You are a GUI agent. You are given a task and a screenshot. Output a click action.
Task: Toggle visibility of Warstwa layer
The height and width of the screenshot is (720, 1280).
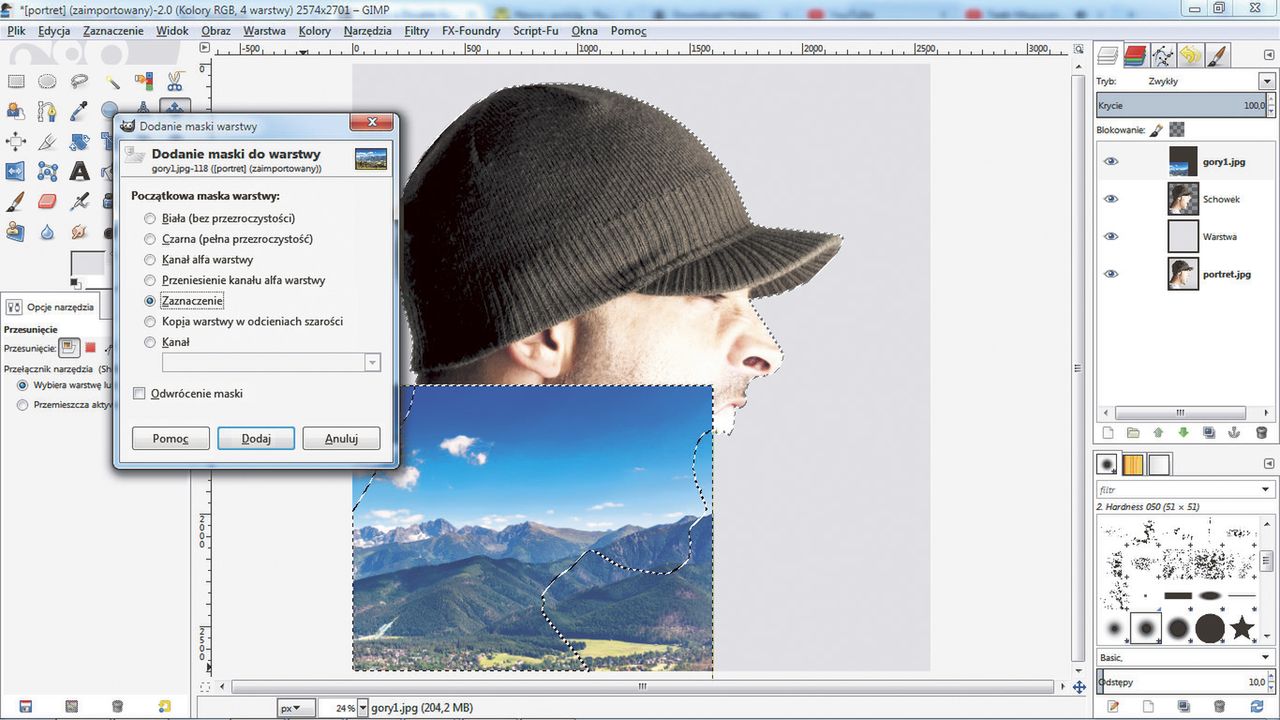pyautogui.click(x=1111, y=236)
